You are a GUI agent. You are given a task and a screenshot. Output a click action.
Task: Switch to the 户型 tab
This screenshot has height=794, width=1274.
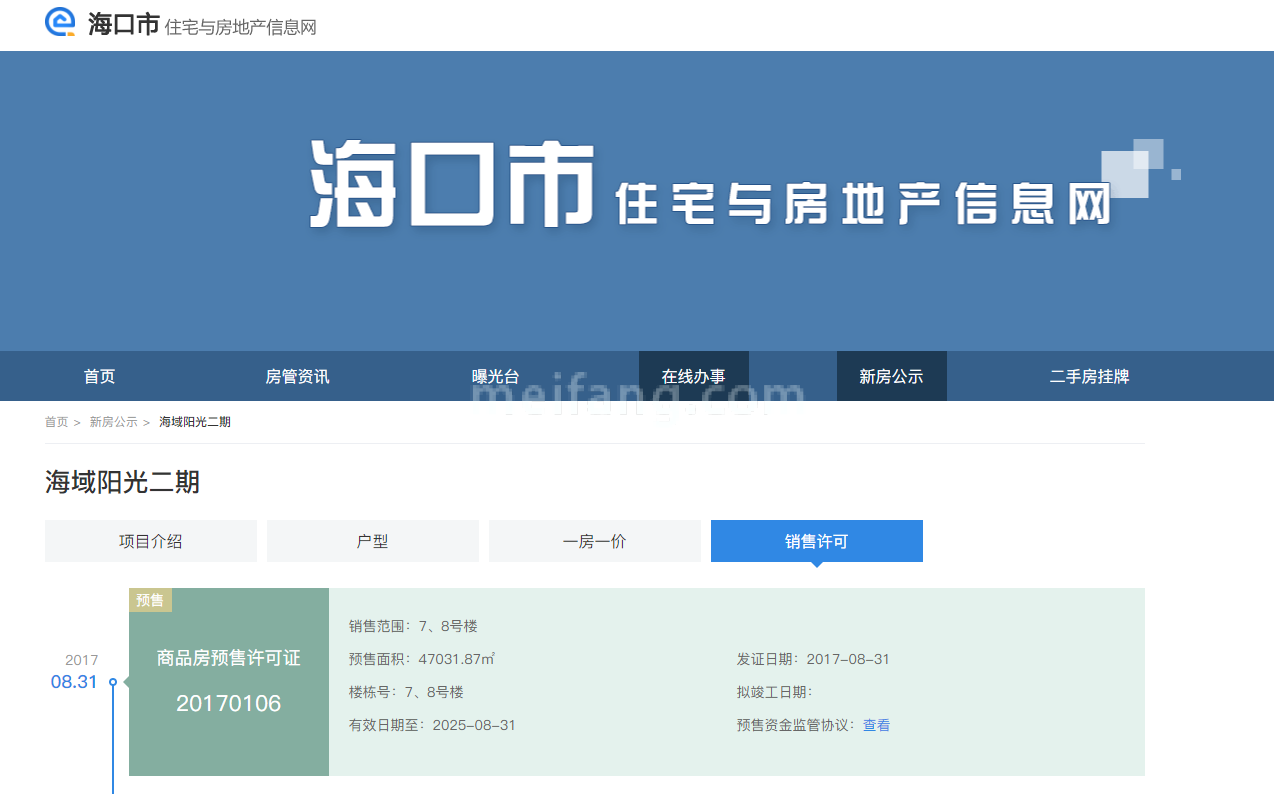(x=373, y=541)
